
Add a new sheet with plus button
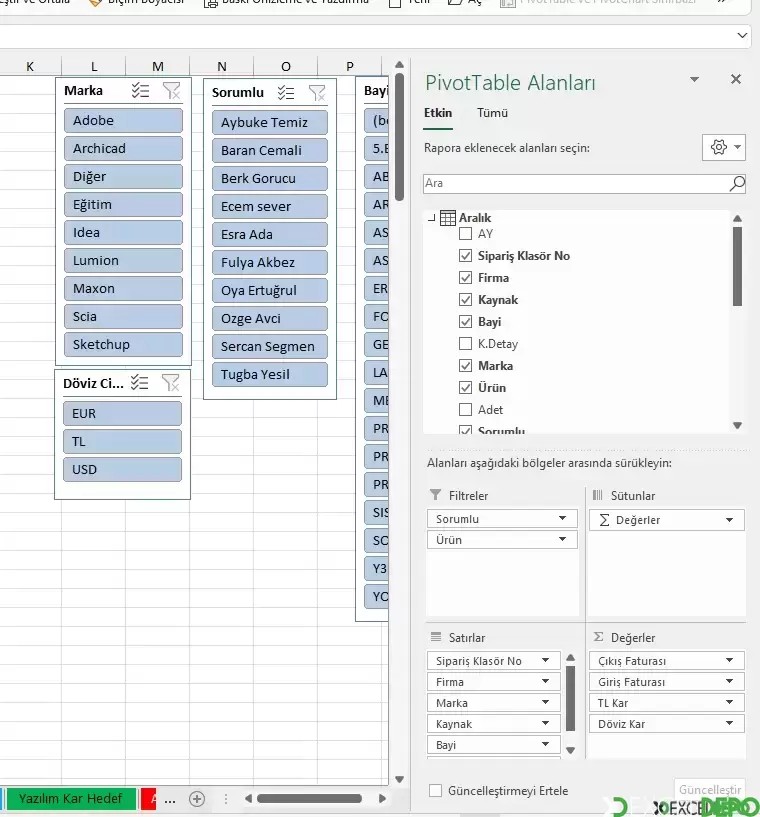(x=197, y=799)
